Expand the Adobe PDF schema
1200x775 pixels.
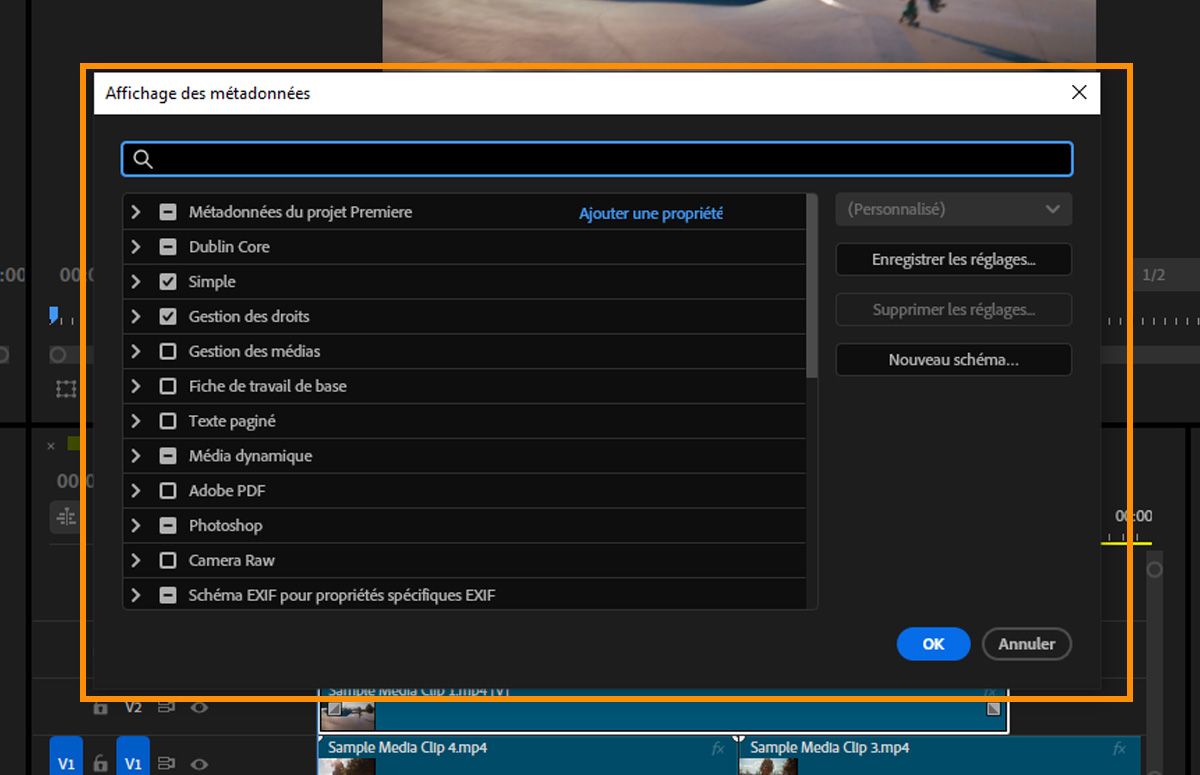tap(136, 491)
